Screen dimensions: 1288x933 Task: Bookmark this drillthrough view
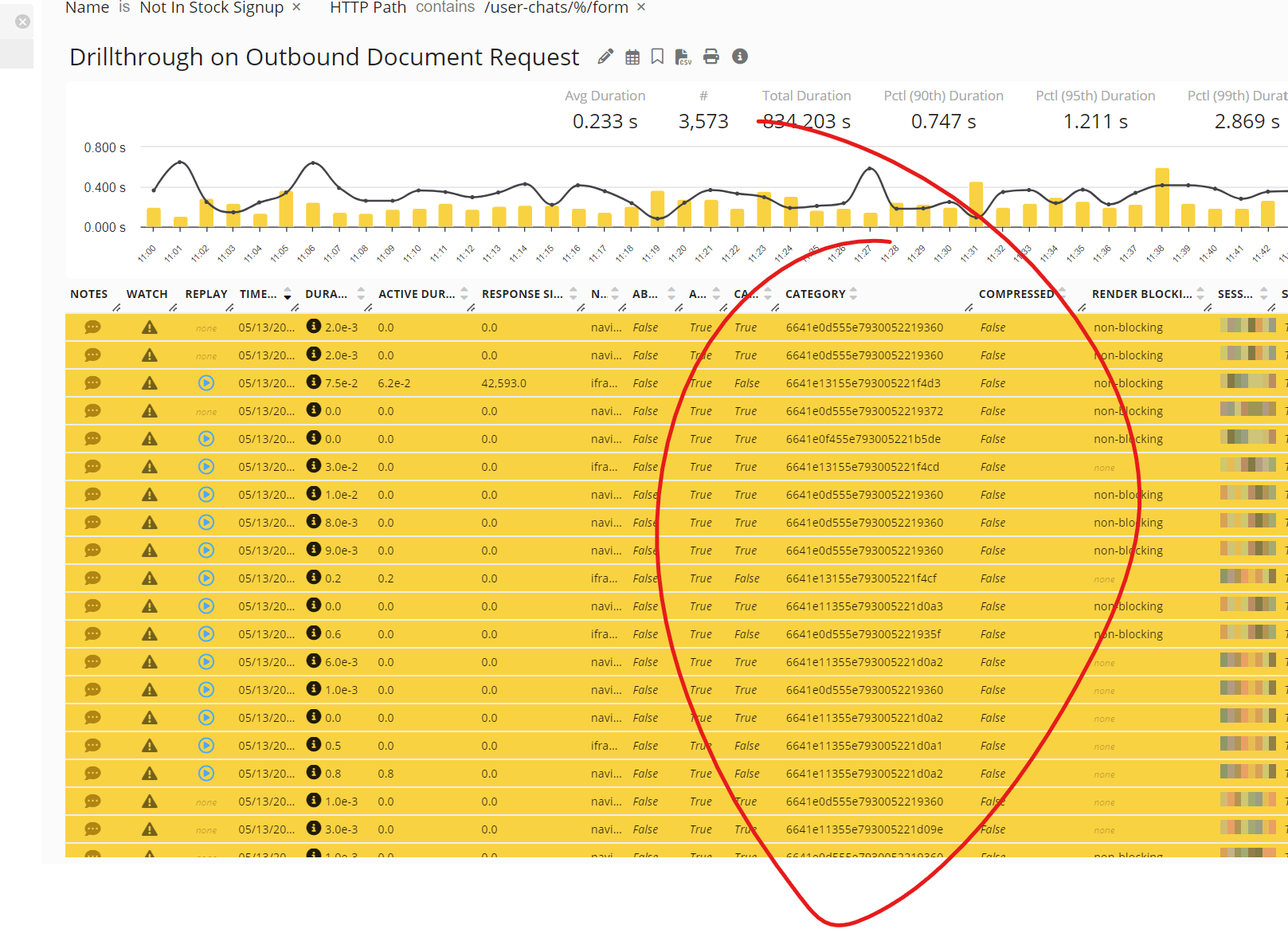[657, 57]
